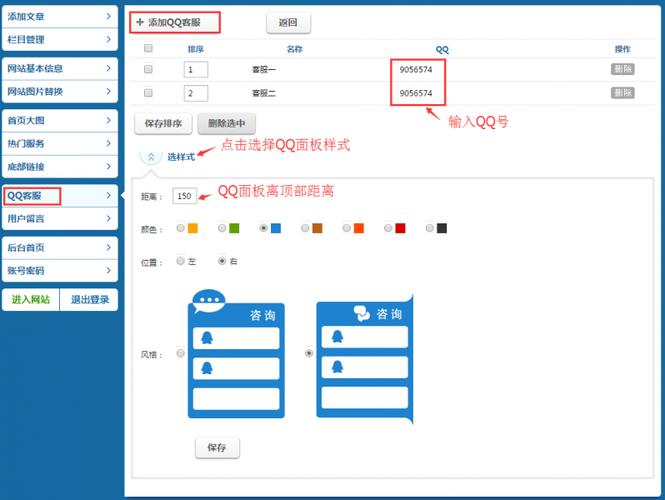Click the 添加QQ客服 add button
The width and height of the screenshot is (665, 500).
(175, 22)
